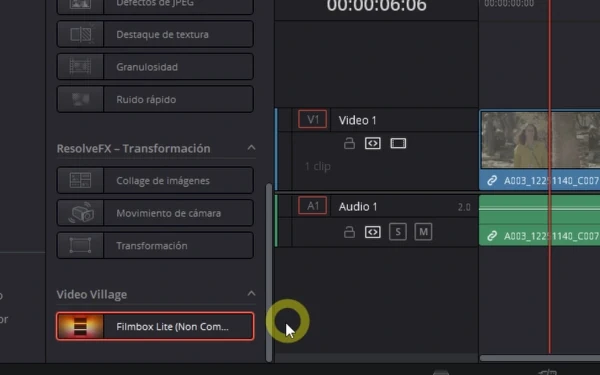Select the video clip thumbnail on V1
The height and width of the screenshot is (375, 600).
tap(540, 140)
